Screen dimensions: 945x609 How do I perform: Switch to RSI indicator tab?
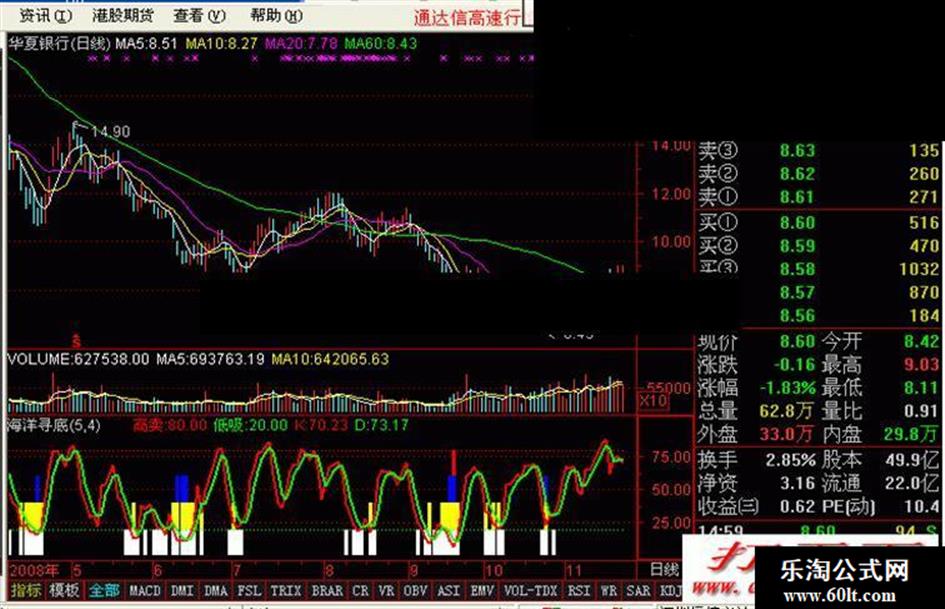pos(579,590)
